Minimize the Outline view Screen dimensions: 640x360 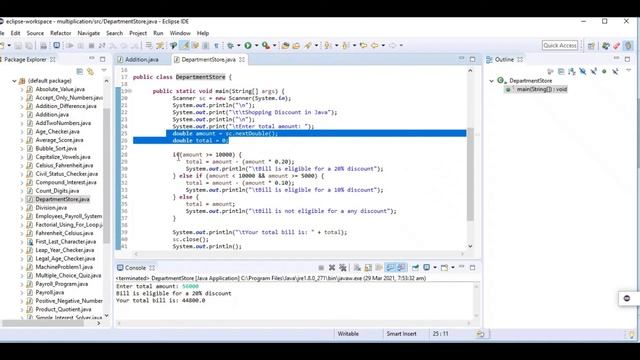pos(617,58)
